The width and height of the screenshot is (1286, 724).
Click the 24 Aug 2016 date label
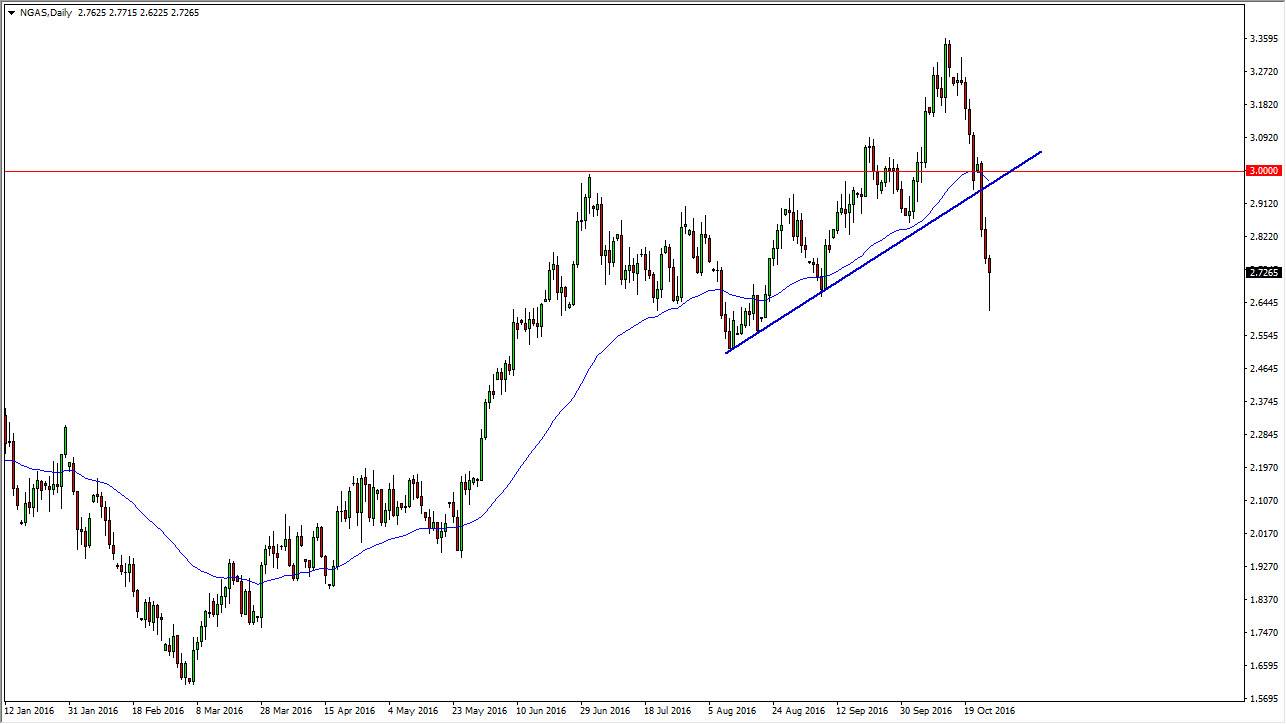[797, 712]
